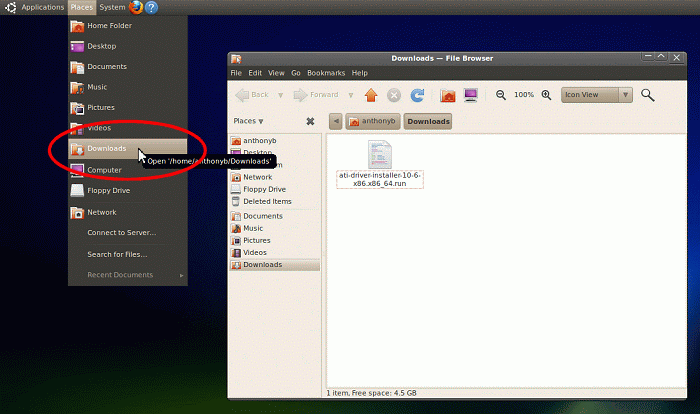Screen dimensions: 700x414
Task: Select anthonyb in sidebar
Action: point(275,141)
